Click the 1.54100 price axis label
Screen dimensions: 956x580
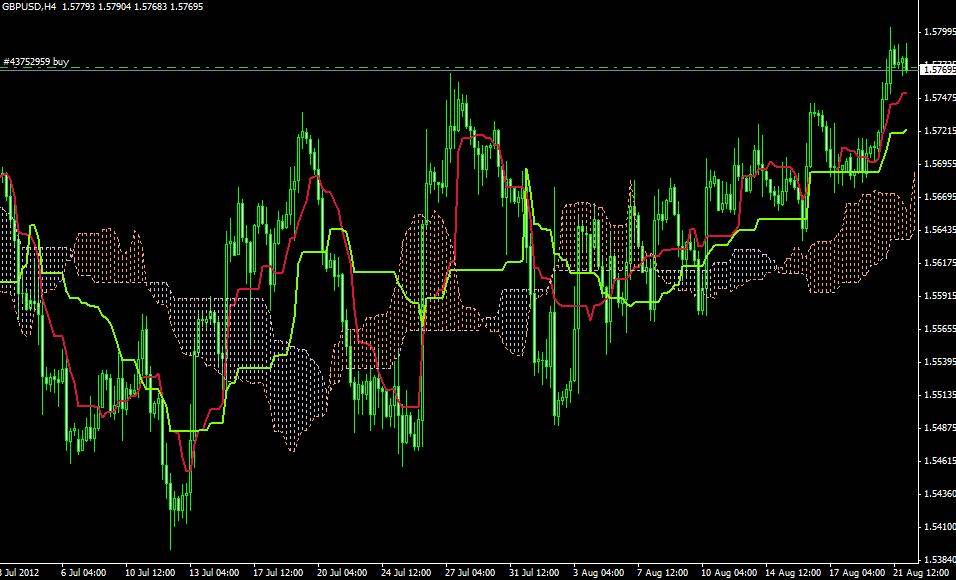[x=940, y=527]
